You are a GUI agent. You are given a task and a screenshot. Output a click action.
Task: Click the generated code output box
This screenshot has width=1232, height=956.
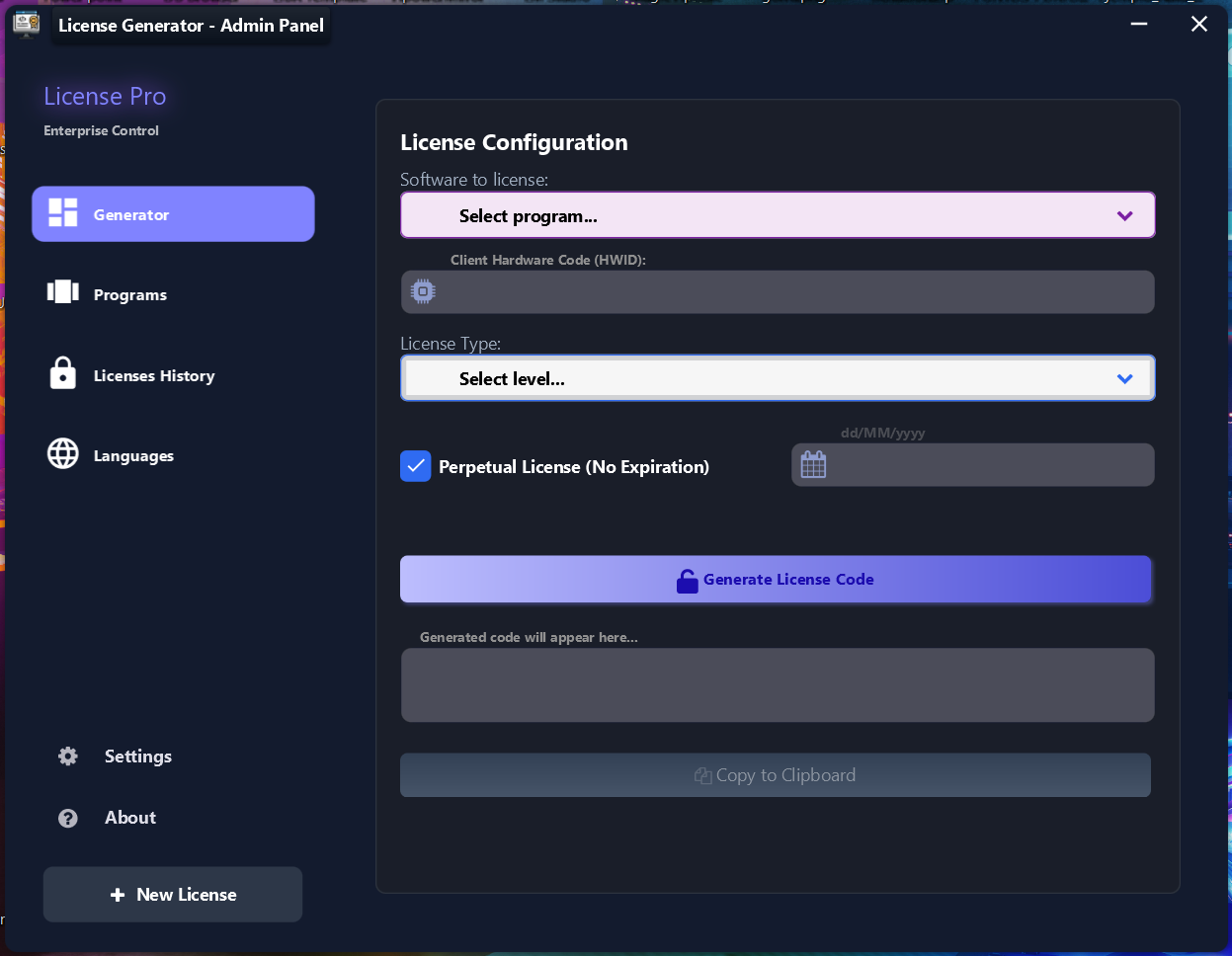pos(778,684)
